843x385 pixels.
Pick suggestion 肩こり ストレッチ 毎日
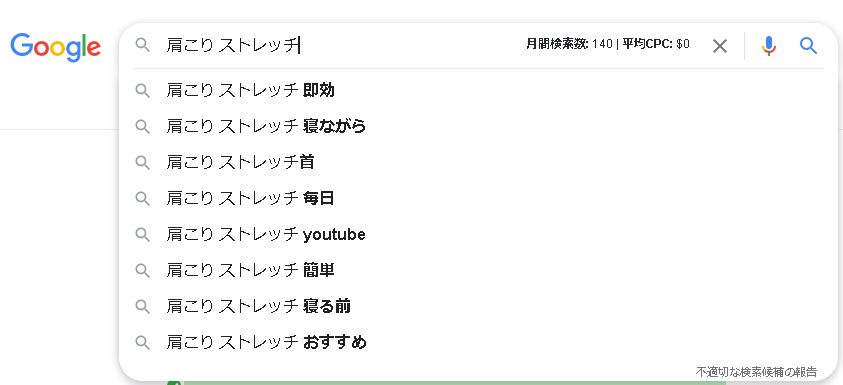pyautogui.click(x=478, y=198)
